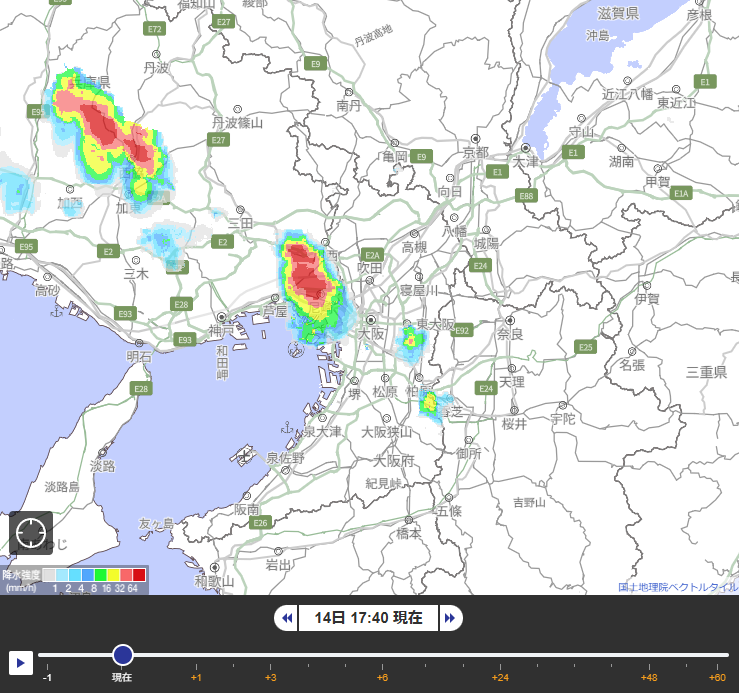This screenshot has width=741, height=693.
Task: Click the 京都 city label on map
Action: point(475,153)
